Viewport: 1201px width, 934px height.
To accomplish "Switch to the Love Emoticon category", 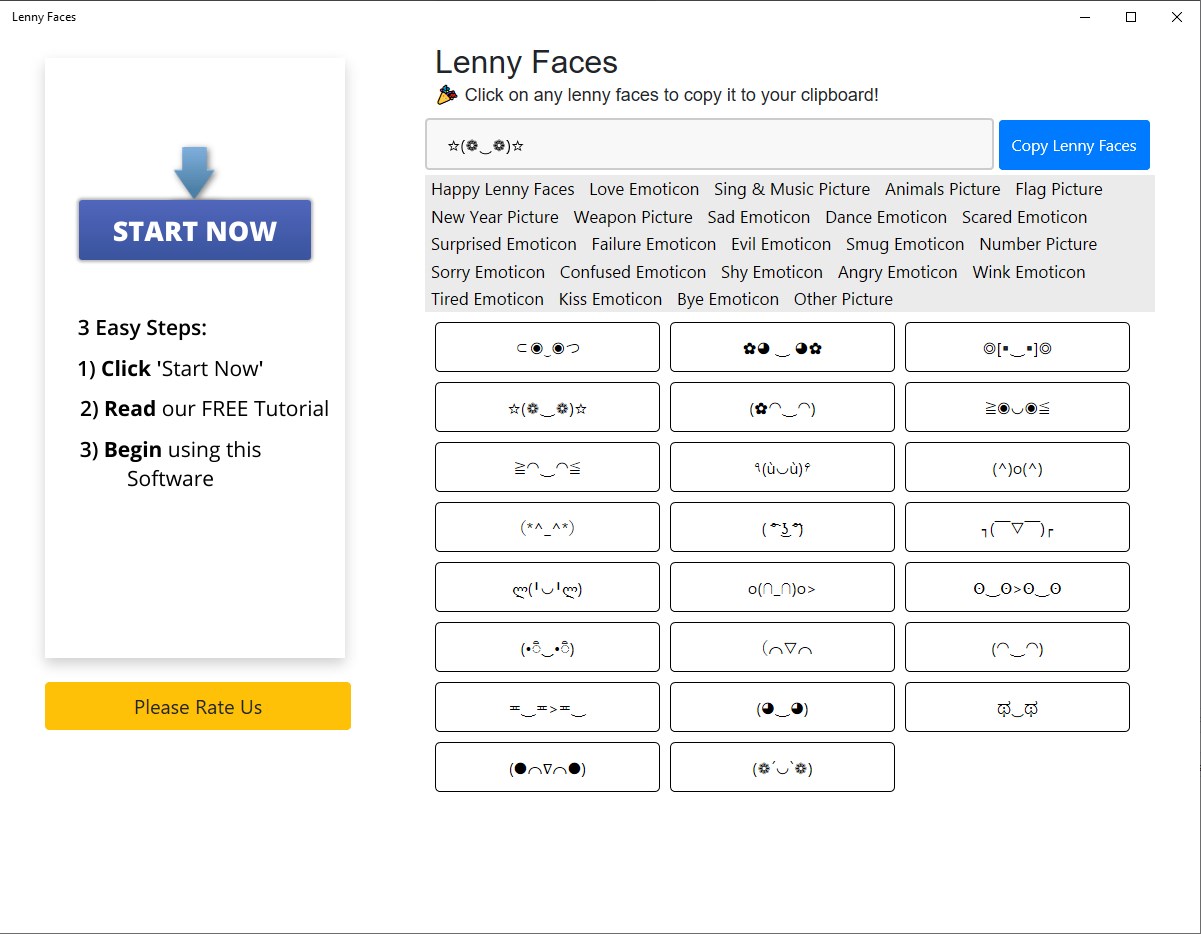I will pyautogui.click(x=644, y=189).
